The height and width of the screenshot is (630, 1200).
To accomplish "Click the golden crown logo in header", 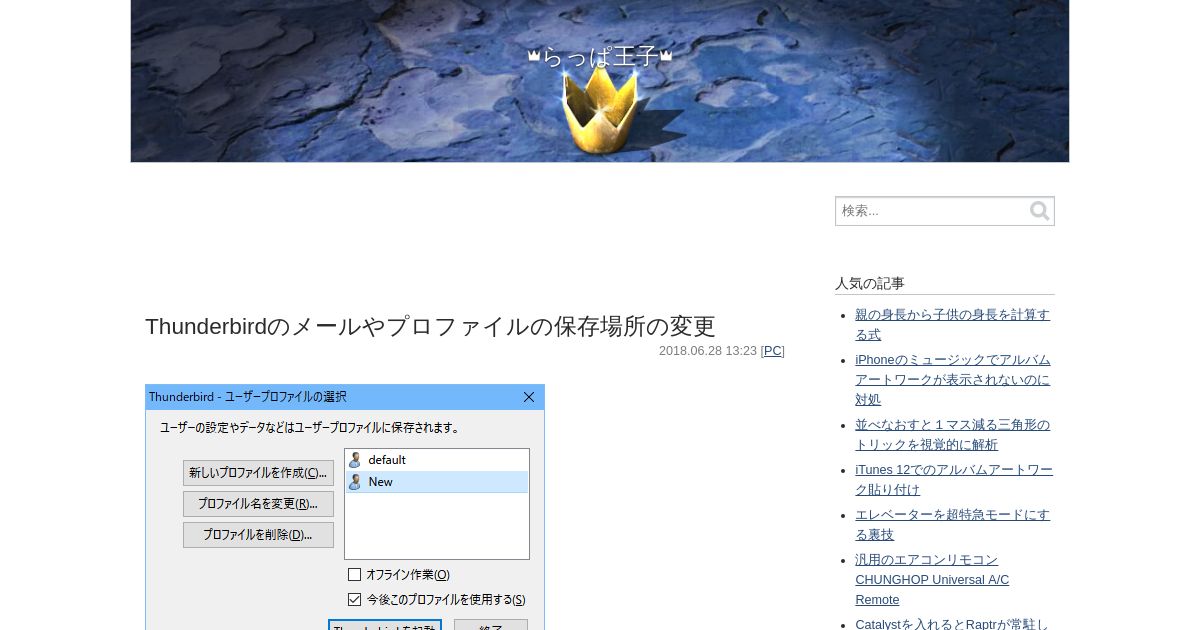I will pyautogui.click(x=600, y=110).
